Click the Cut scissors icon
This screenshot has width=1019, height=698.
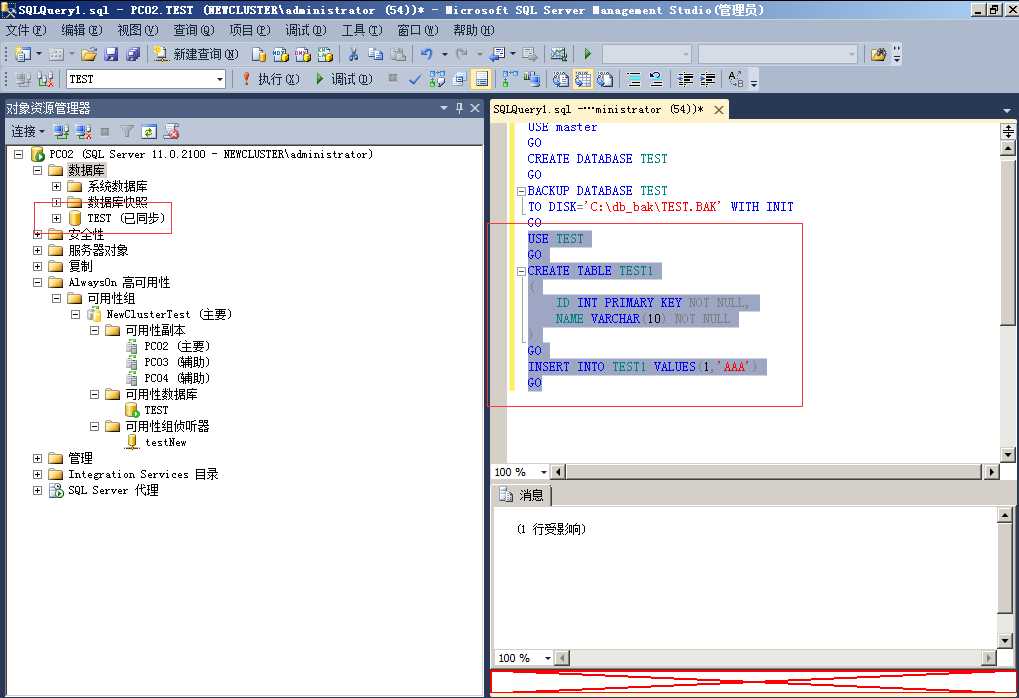pos(354,55)
